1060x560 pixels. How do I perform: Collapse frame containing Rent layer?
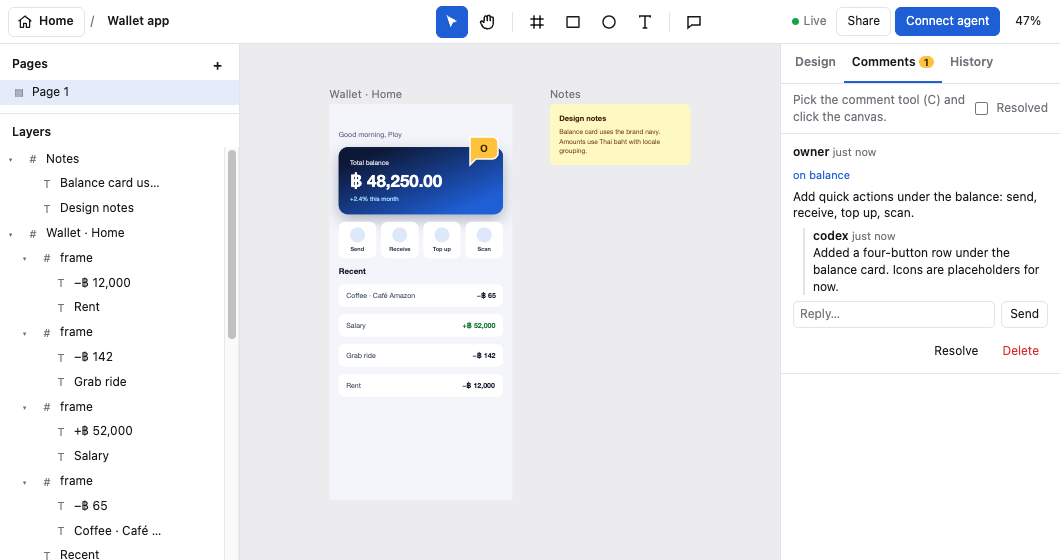coord(25,258)
